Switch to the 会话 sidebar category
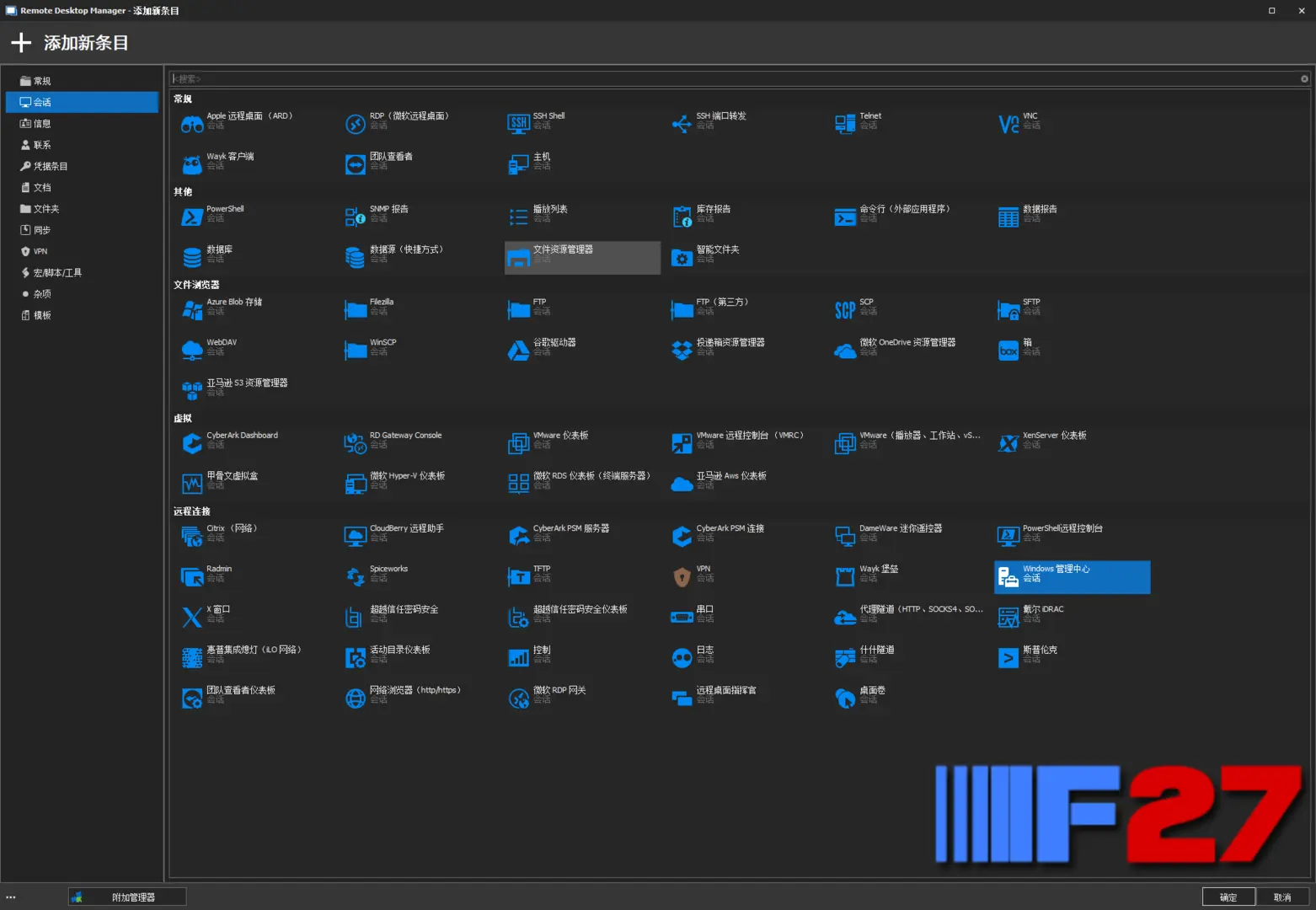This screenshot has width=1316, height=910. point(82,102)
